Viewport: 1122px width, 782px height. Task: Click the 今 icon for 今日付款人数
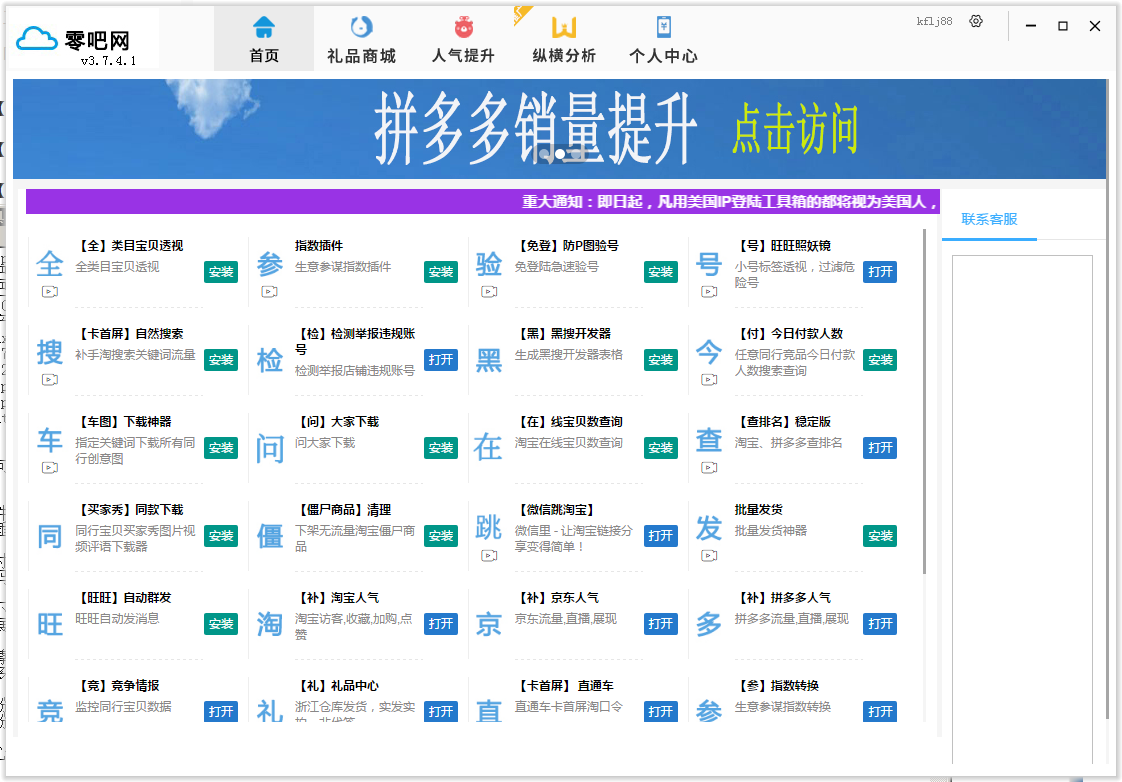point(709,352)
